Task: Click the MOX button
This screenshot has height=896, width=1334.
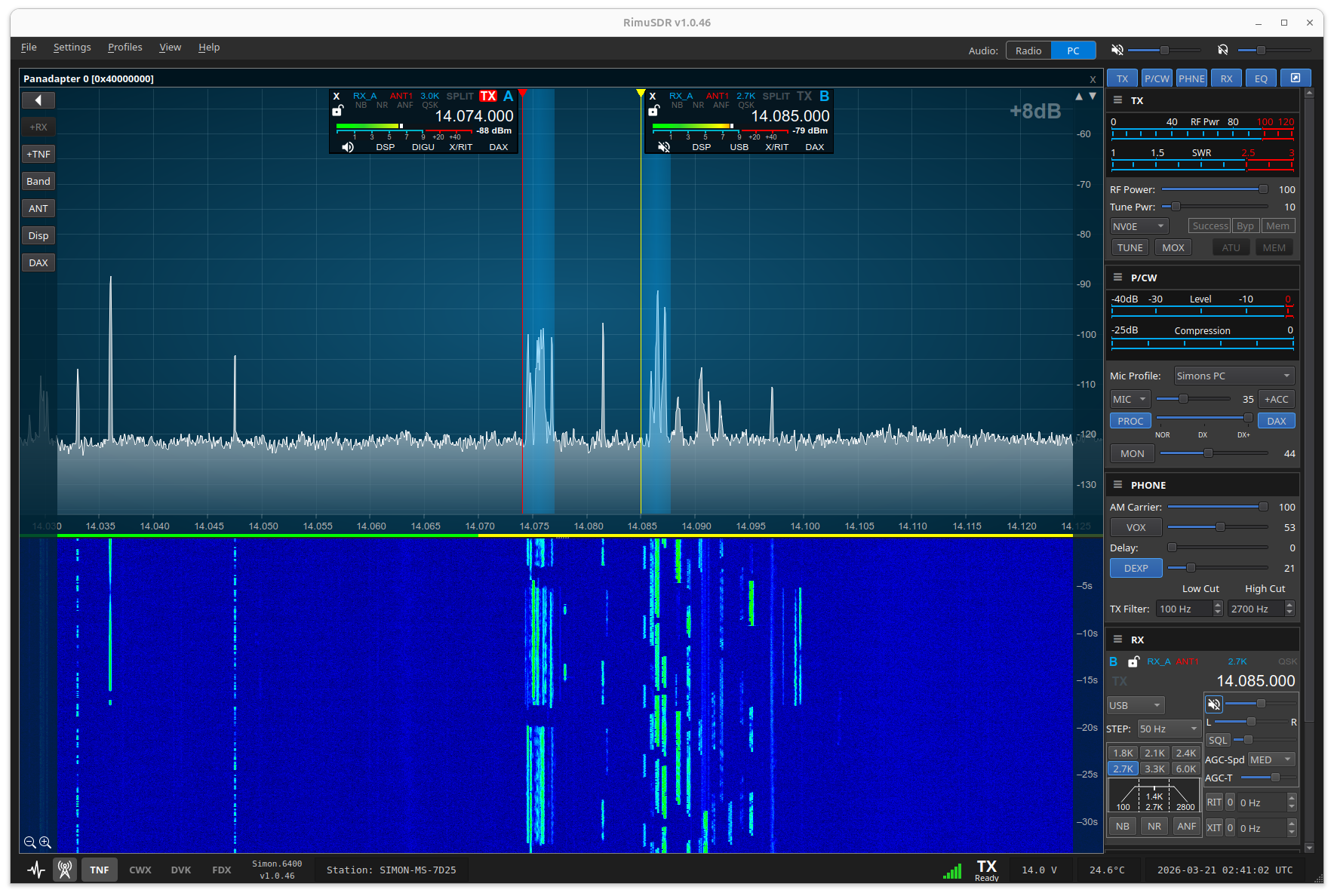Action: pos(1173,247)
